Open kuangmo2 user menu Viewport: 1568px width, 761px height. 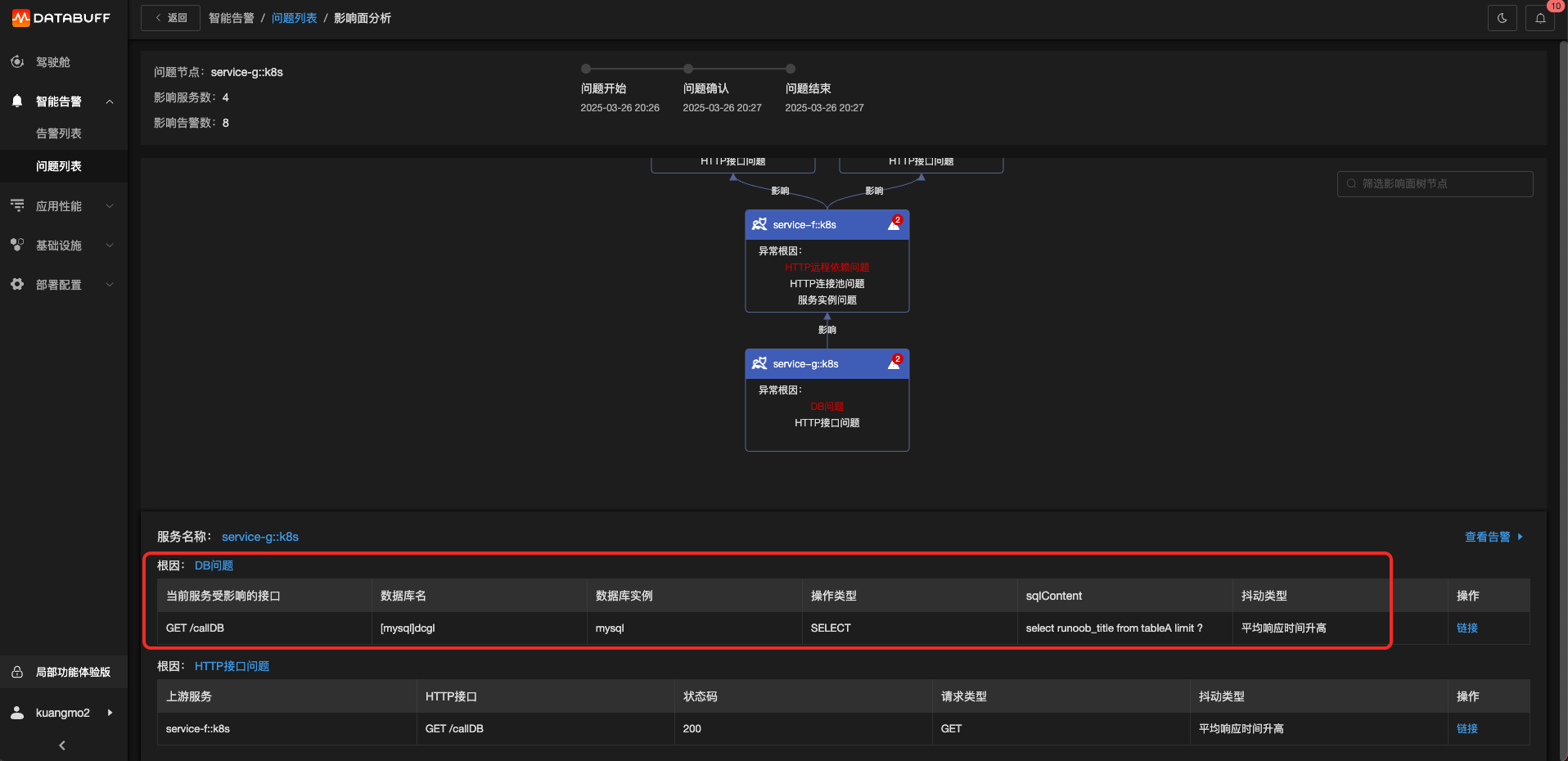tap(64, 713)
